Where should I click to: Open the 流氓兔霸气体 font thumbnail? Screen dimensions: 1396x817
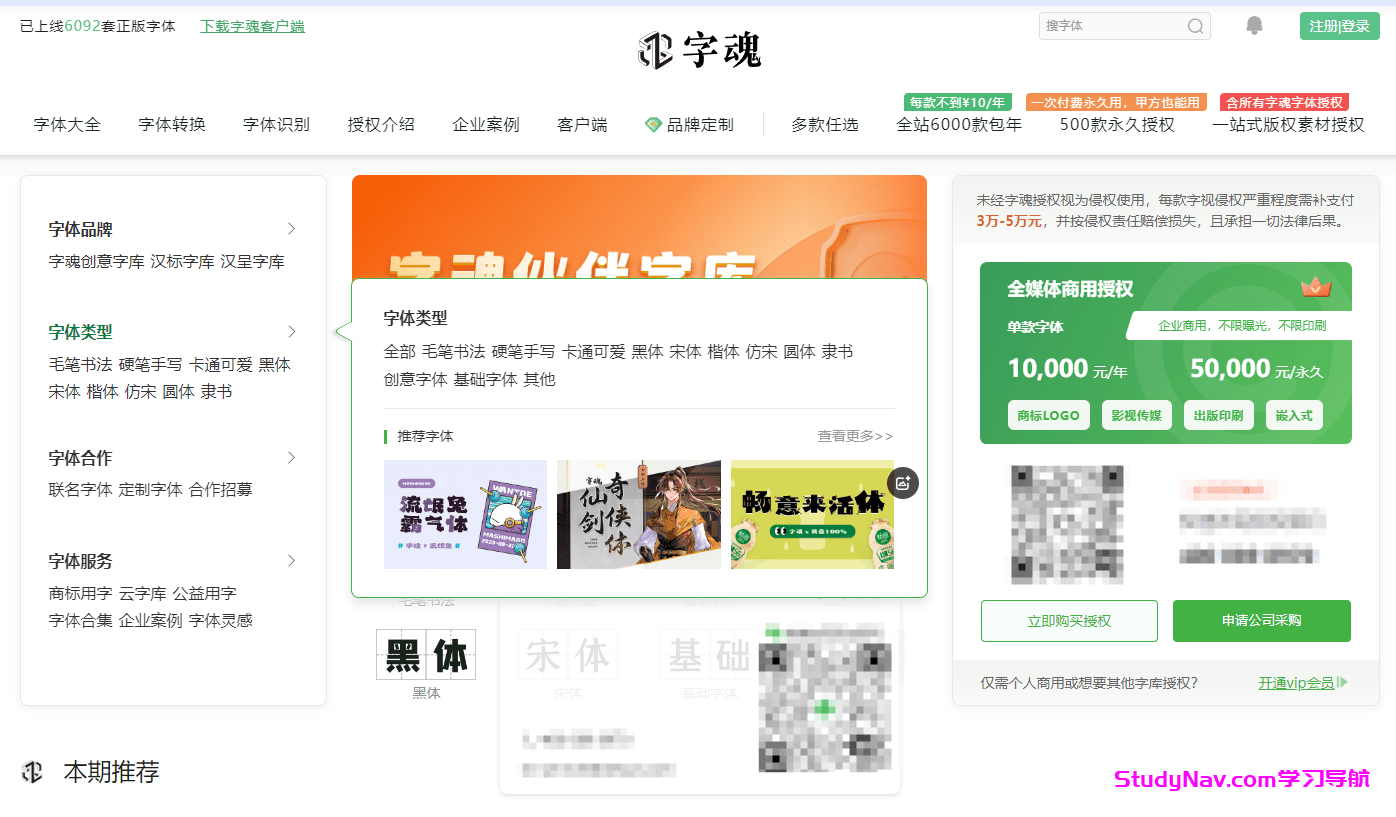465,514
